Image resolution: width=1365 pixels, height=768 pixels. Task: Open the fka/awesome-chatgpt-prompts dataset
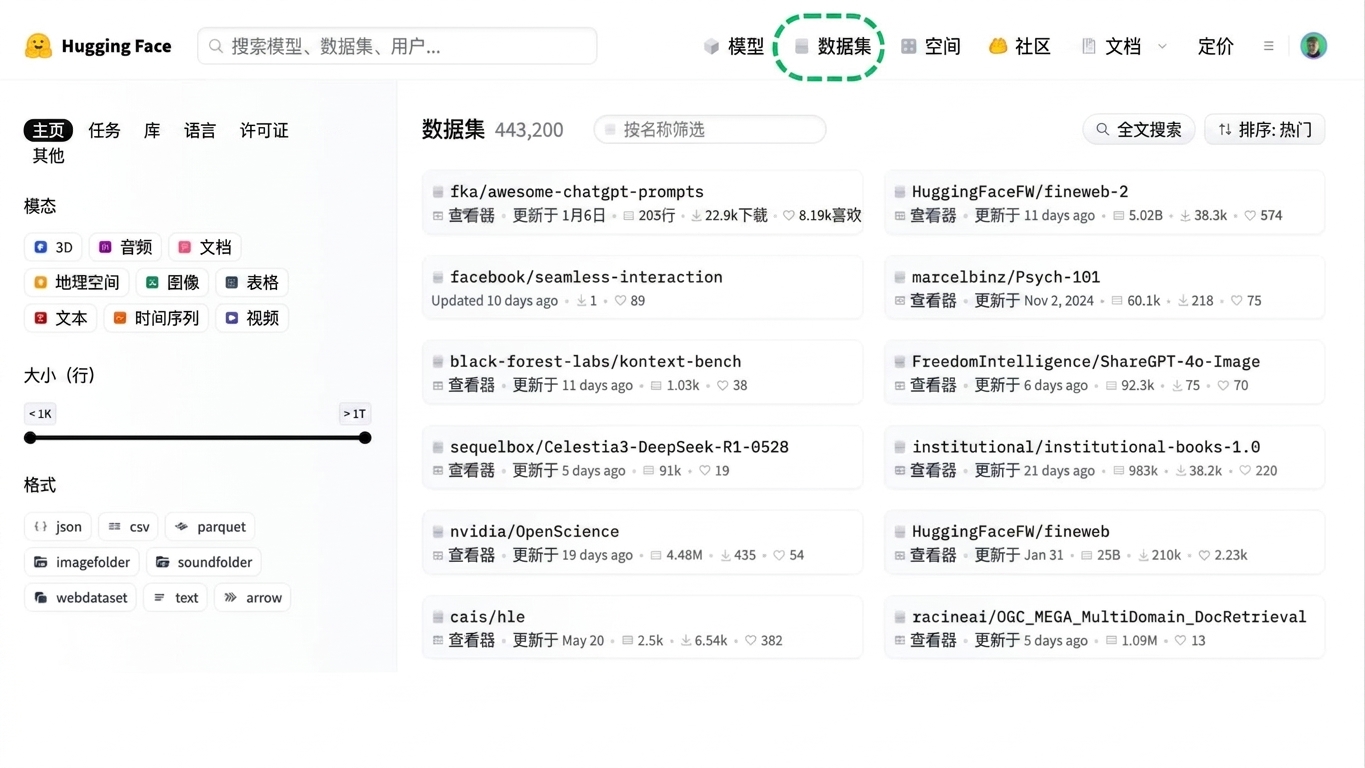[x=577, y=192]
